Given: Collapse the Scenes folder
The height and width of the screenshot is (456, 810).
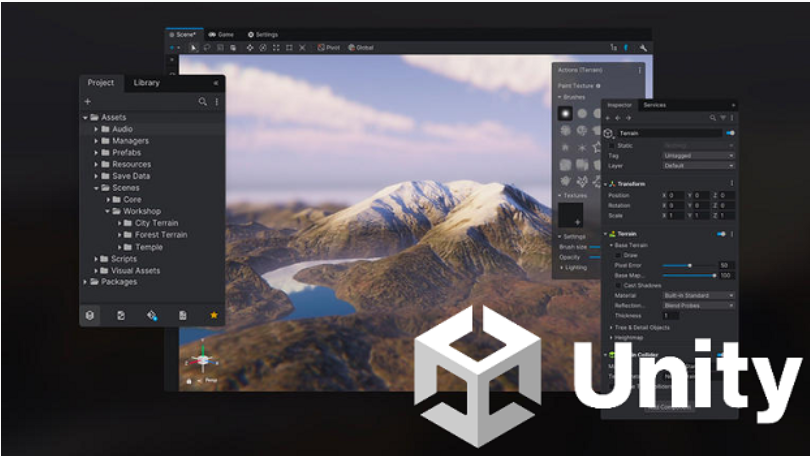Looking at the screenshot, I should tap(96, 188).
